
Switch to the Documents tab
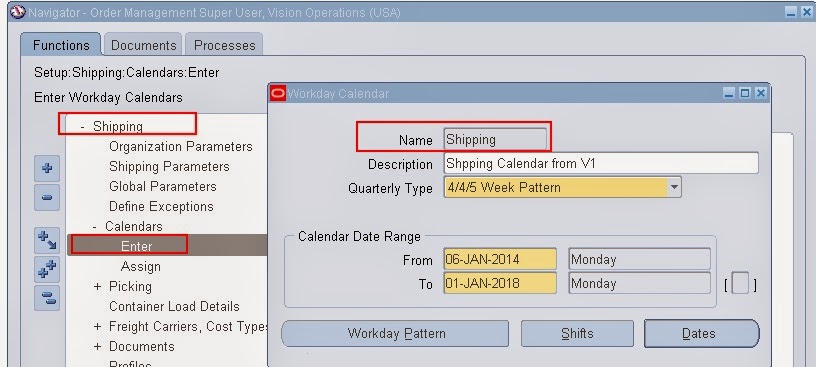(143, 45)
